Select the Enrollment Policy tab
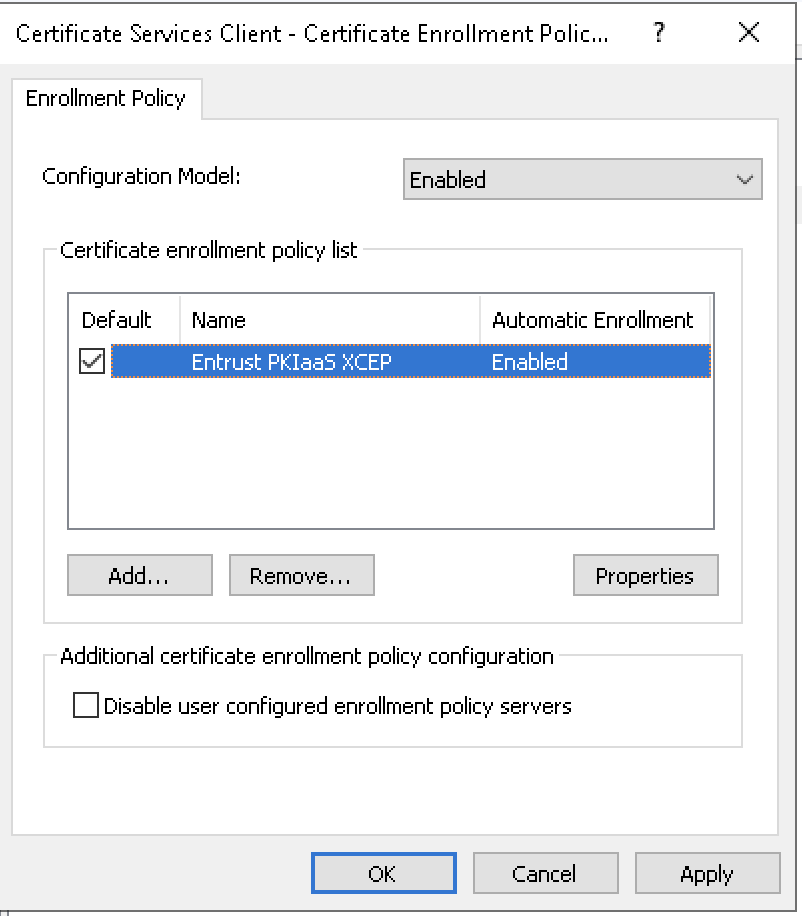This screenshot has width=802, height=916. point(106,98)
